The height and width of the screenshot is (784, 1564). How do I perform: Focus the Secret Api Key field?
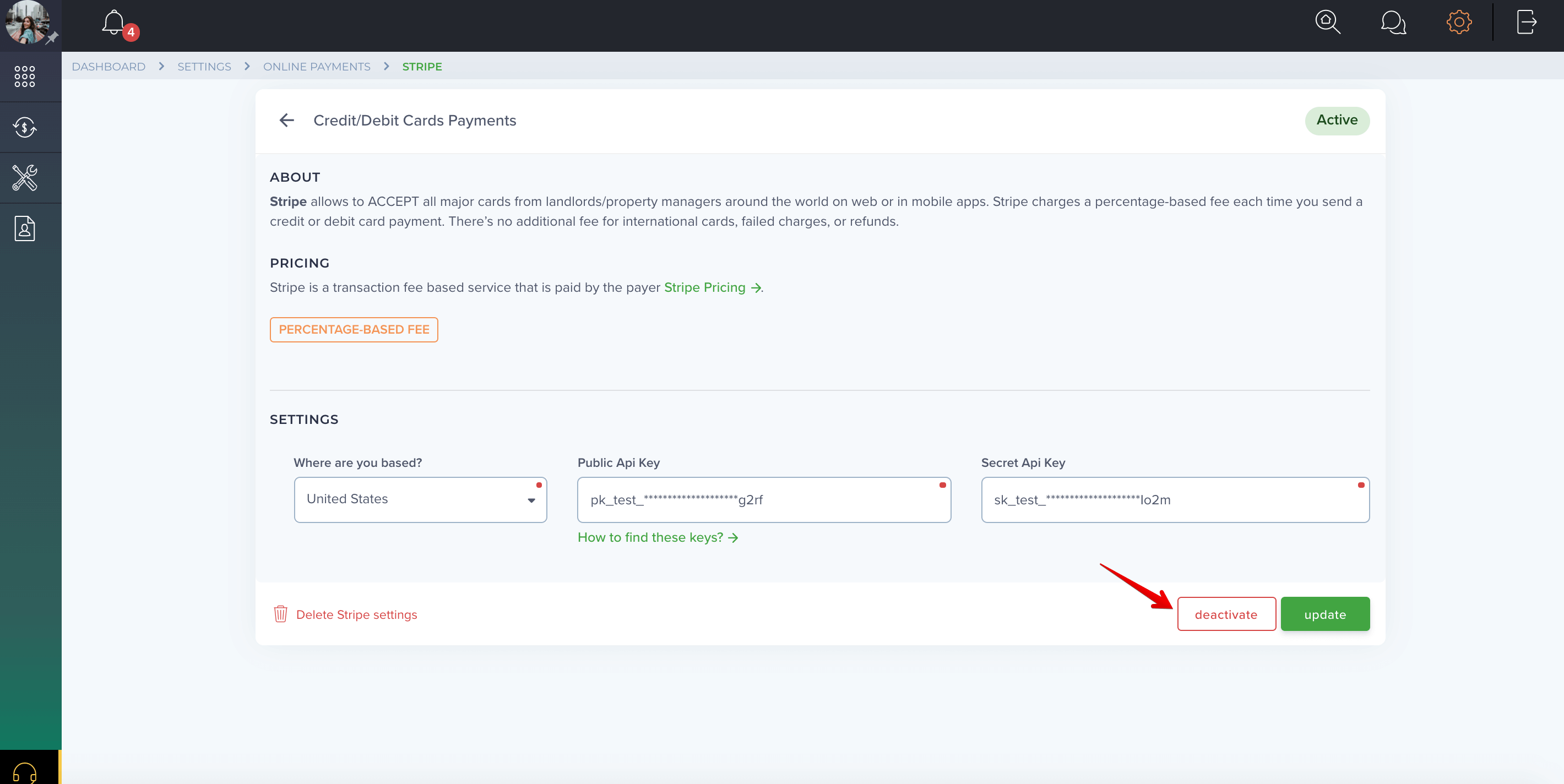click(x=1175, y=499)
